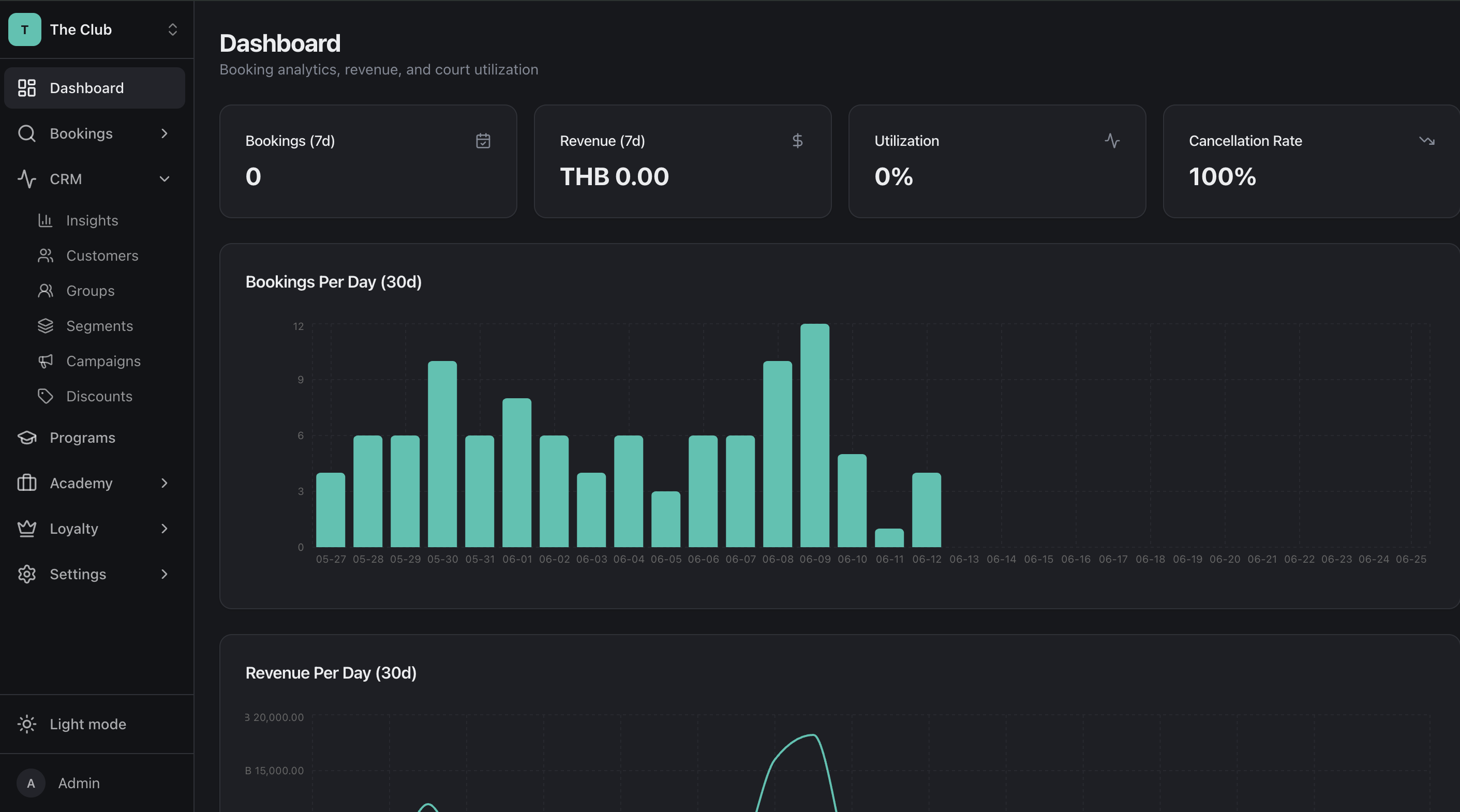This screenshot has height=812, width=1460.
Task: Click the Discounts tag icon
Action: click(46, 396)
